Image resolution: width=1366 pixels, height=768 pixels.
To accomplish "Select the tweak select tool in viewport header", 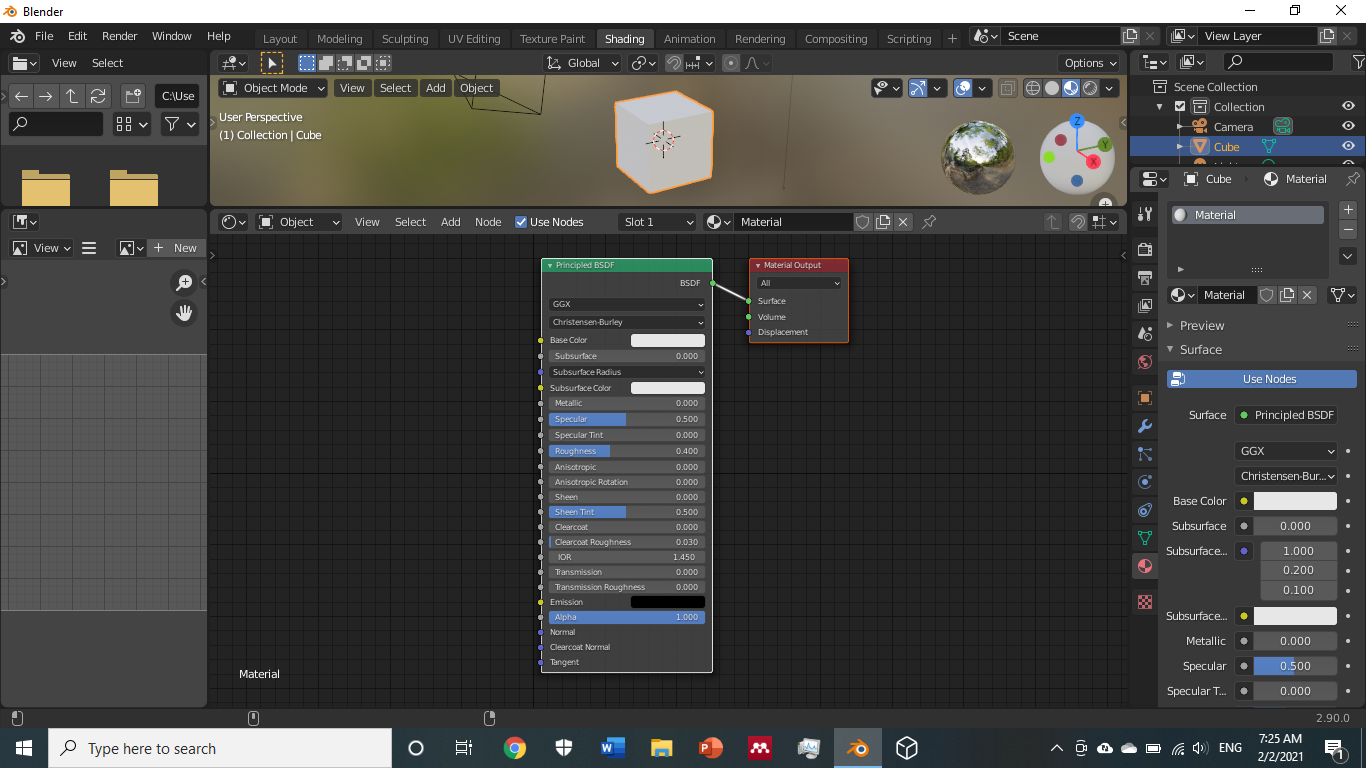I will coord(271,63).
